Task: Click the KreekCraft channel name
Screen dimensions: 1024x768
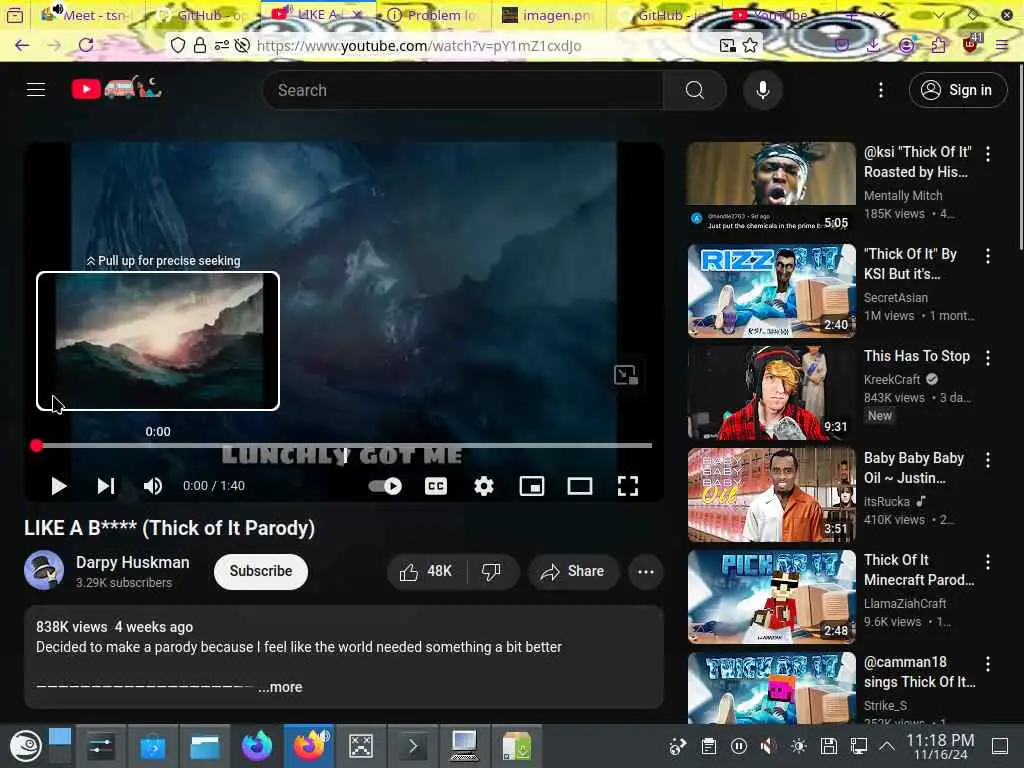Action: tap(892, 379)
